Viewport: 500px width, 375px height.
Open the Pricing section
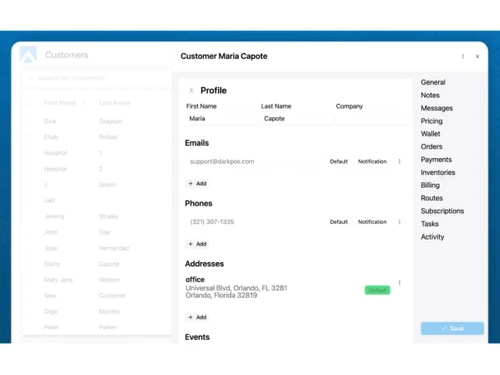click(x=431, y=121)
